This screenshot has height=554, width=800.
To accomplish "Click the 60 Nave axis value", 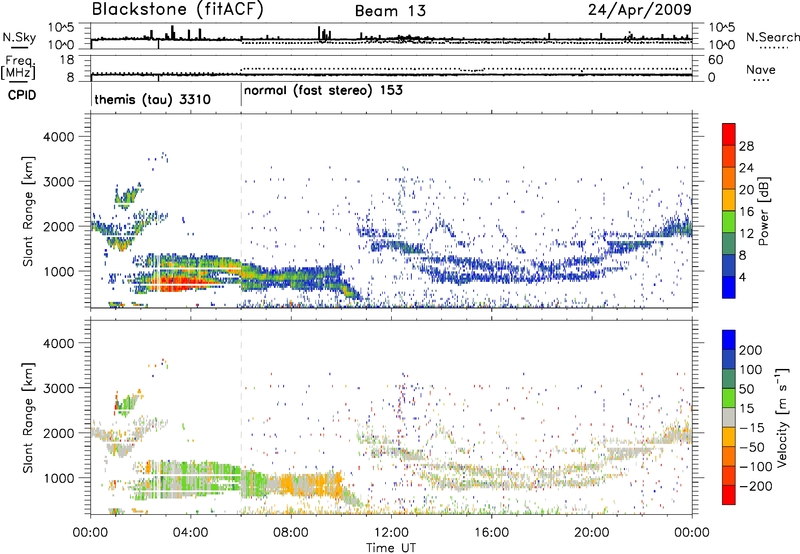I will click(x=715, y=60).
